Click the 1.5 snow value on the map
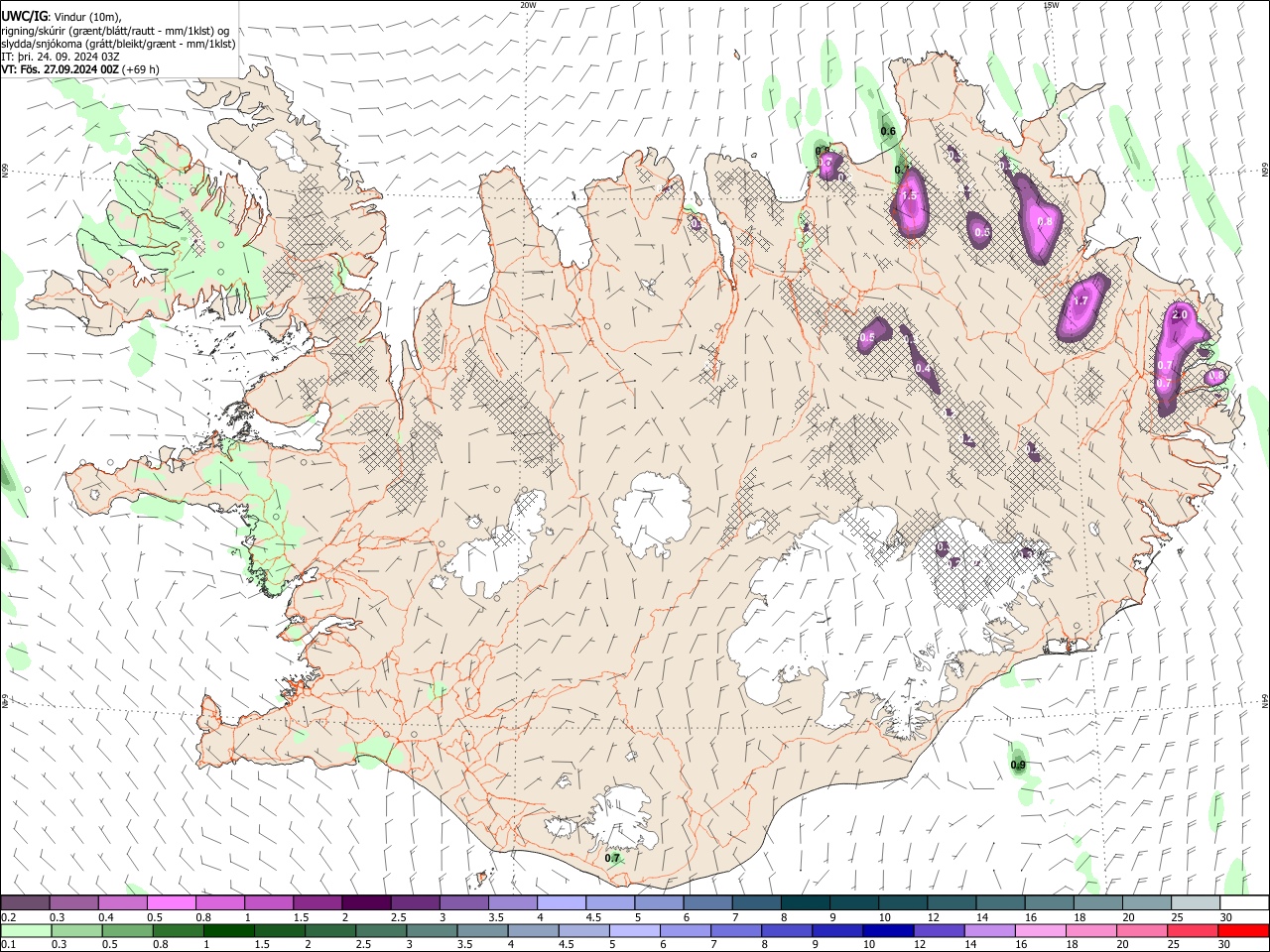Viewport: 1270px width, 952px height. point(908,196)
